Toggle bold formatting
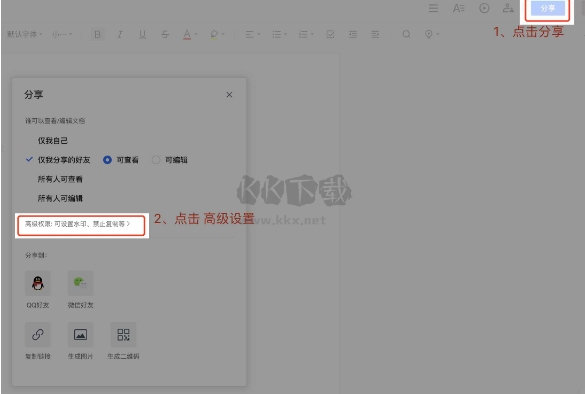585x394 pixels. click(97, 34)
